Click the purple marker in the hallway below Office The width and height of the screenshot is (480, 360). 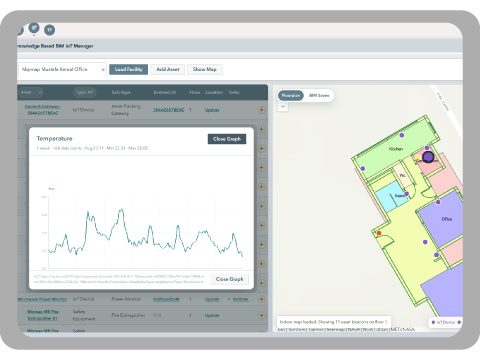pos(425,242)
